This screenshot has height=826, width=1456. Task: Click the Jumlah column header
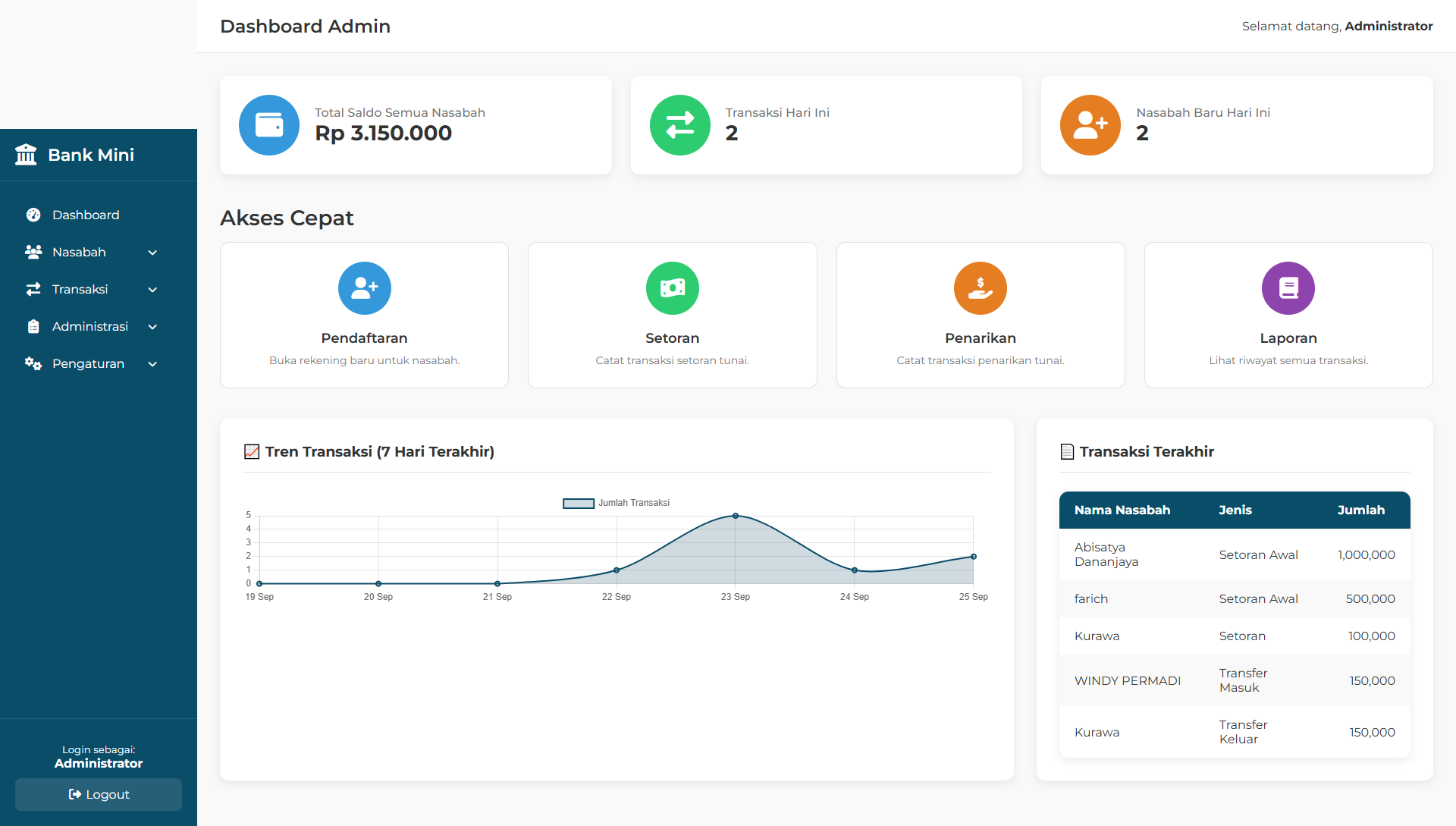1360,510
